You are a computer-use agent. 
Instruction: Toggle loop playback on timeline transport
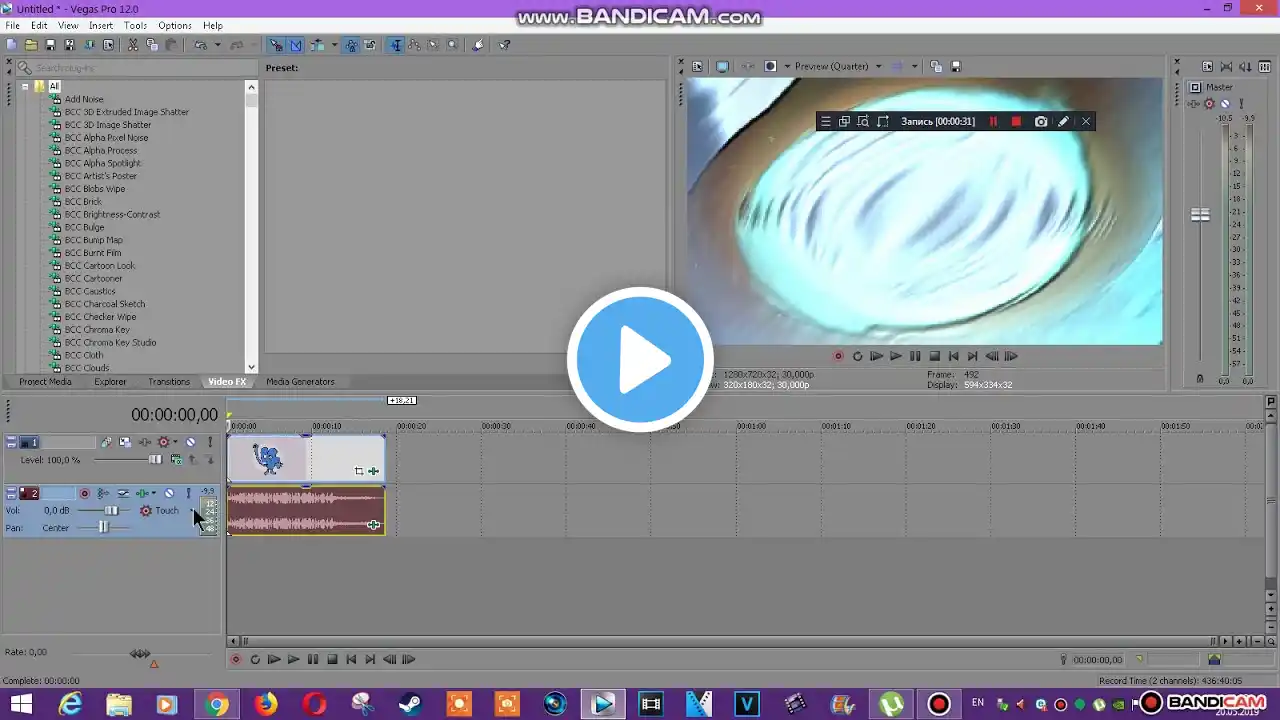[255, 659]
